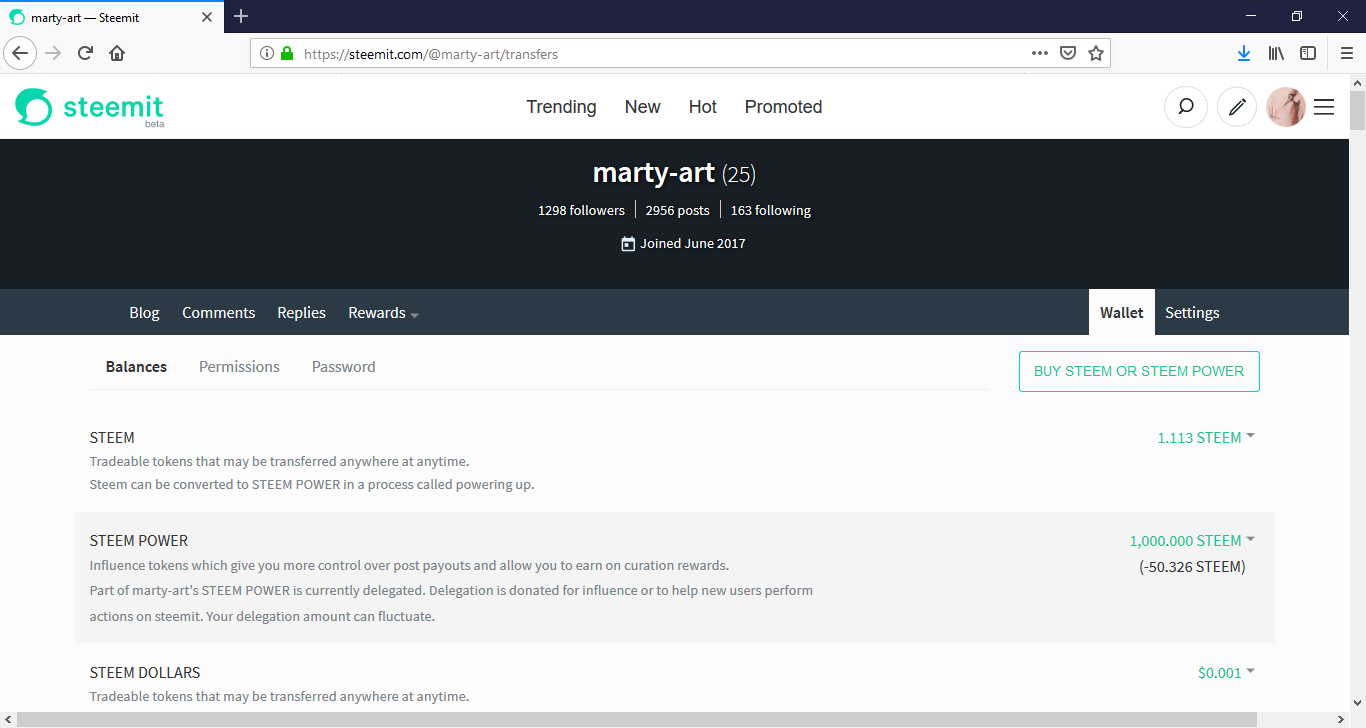This screenshot has width=1366, height=728.
Task: Click the vertical scrollbar thumb
Action: pyautogui.click(x=1357, y=109)
